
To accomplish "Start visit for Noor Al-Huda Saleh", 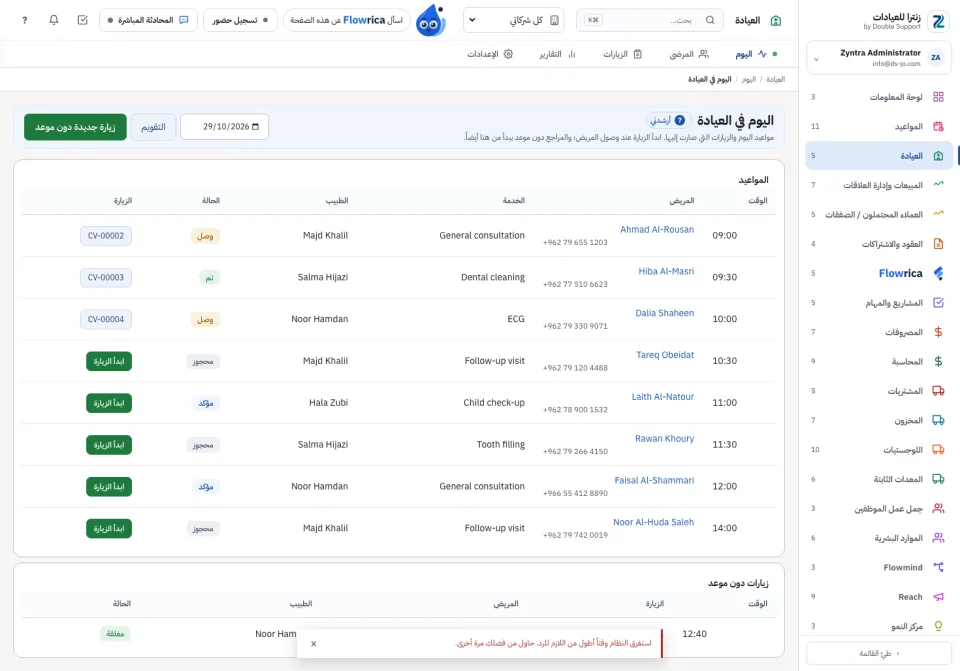I will [x=109, y=528].
